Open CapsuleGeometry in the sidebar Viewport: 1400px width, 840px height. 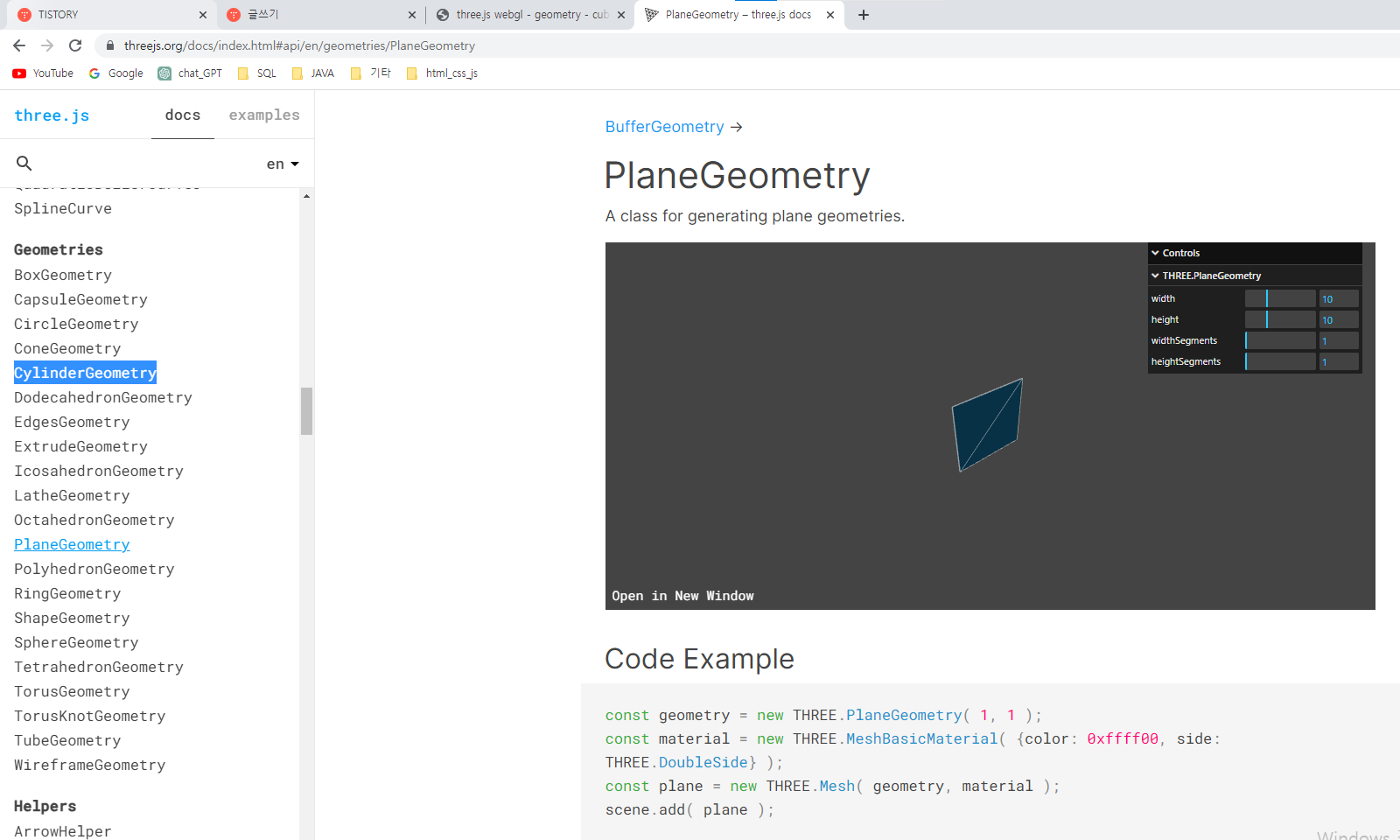point(80,299)
